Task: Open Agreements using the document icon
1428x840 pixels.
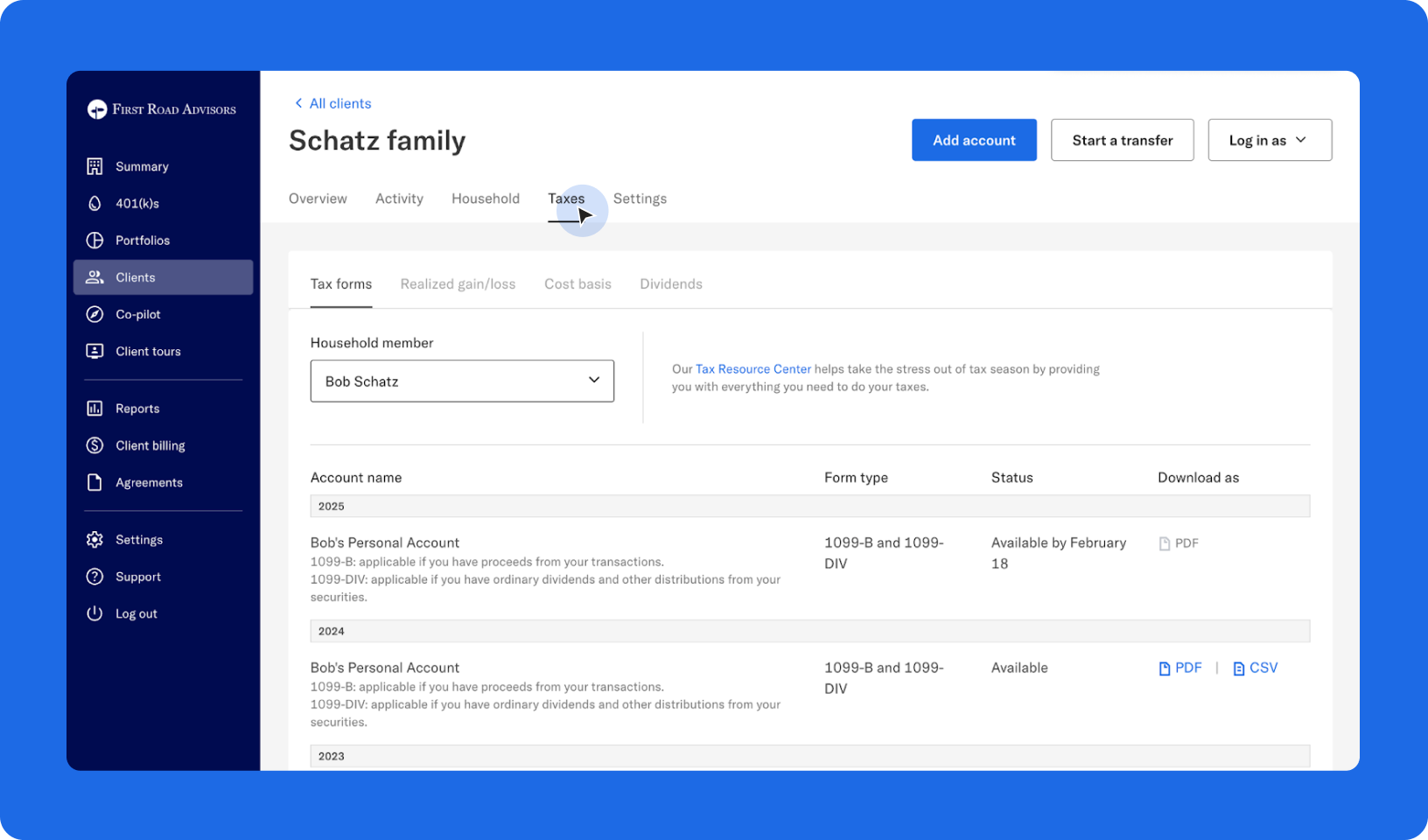Action: pyautogui.click(x=94, y=482)
